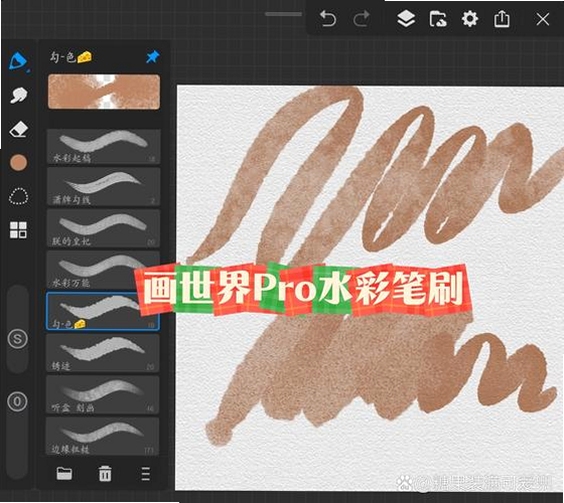Image resolution: width=564 pixels, height=503 pixels.
Task: Choose the 水彩万能 brush preset
Action: tap(104, 270)
